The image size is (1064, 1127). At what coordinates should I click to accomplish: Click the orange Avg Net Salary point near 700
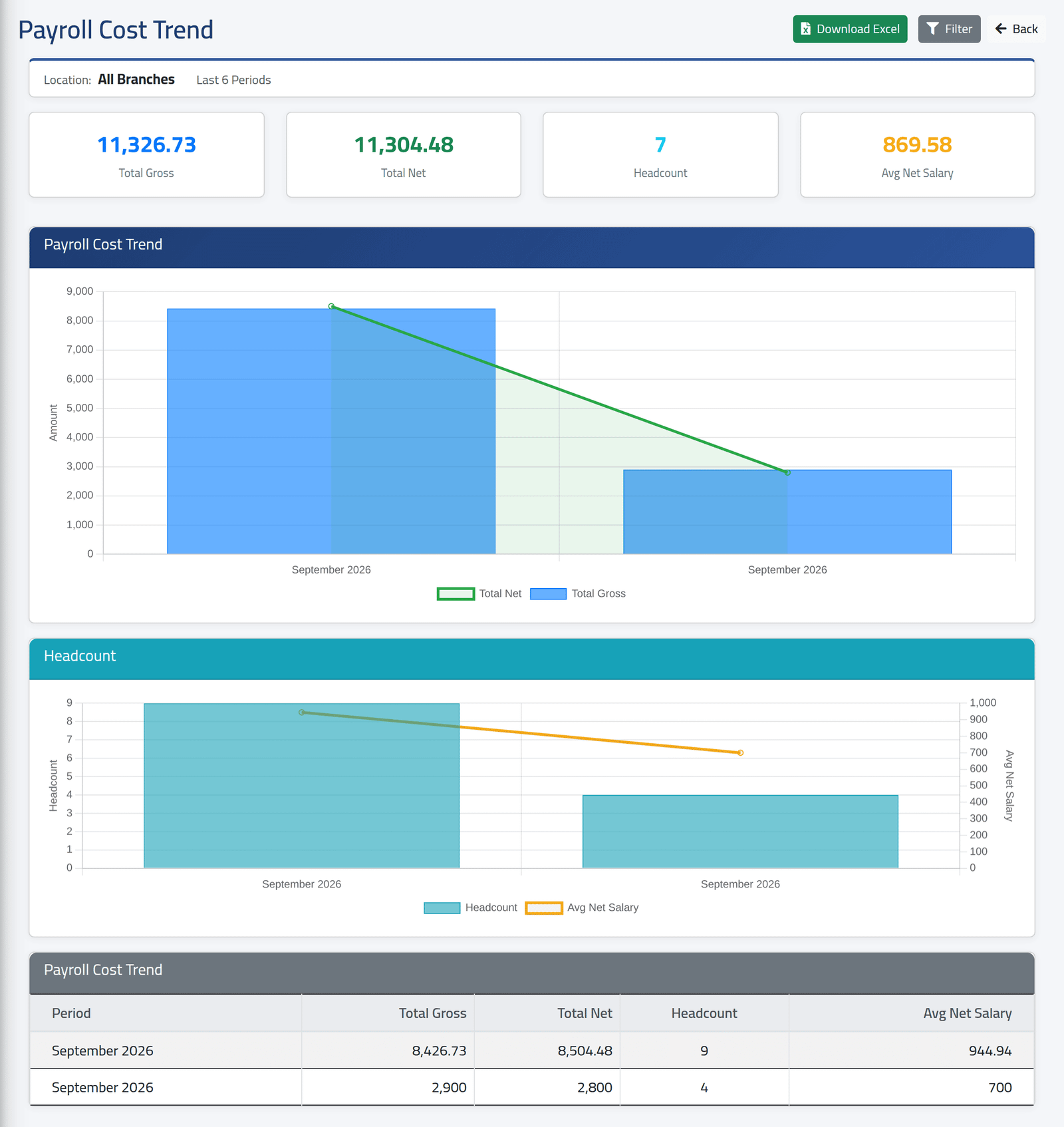point(740,752)
